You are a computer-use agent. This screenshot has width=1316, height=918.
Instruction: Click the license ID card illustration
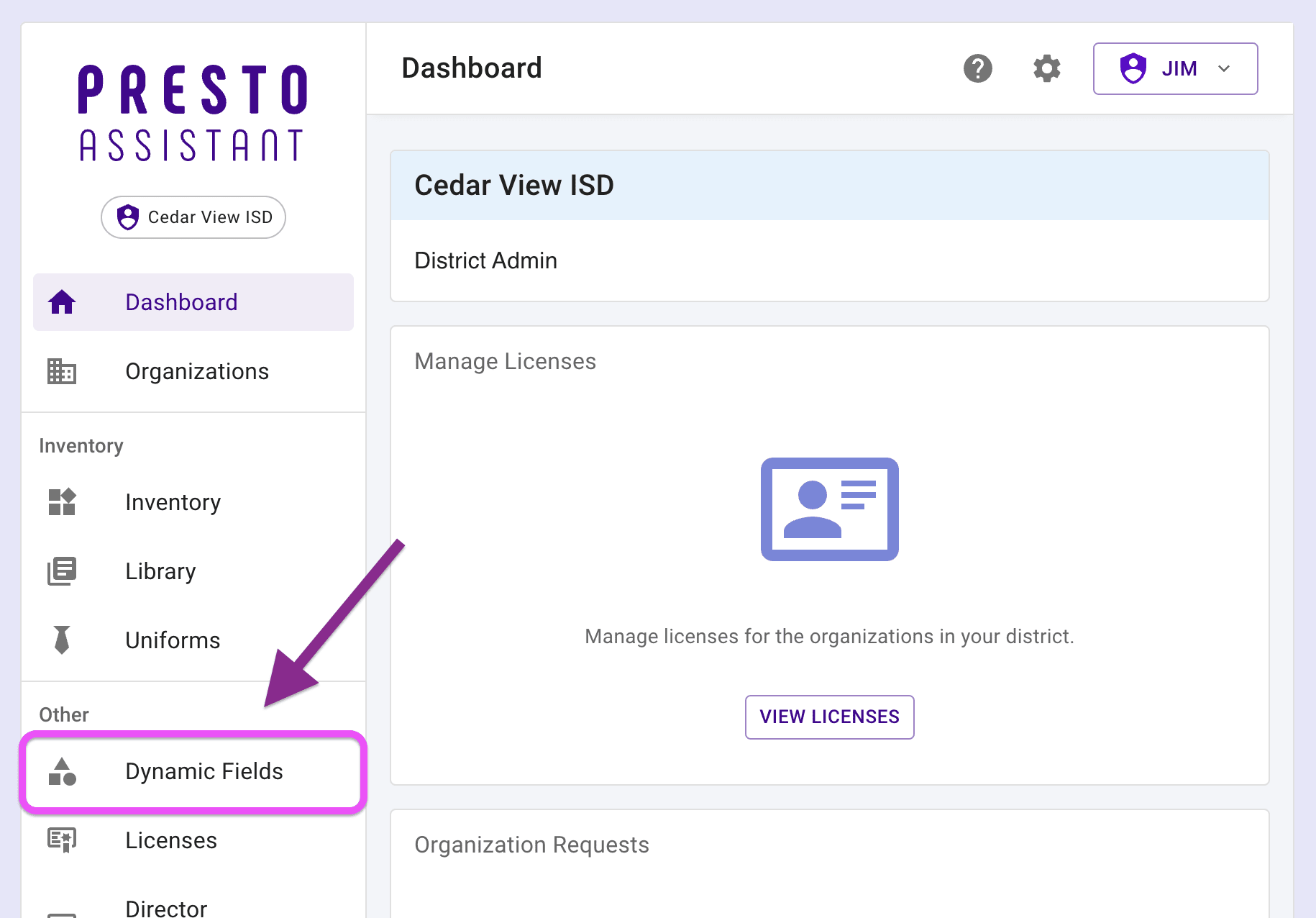(829, 509)
